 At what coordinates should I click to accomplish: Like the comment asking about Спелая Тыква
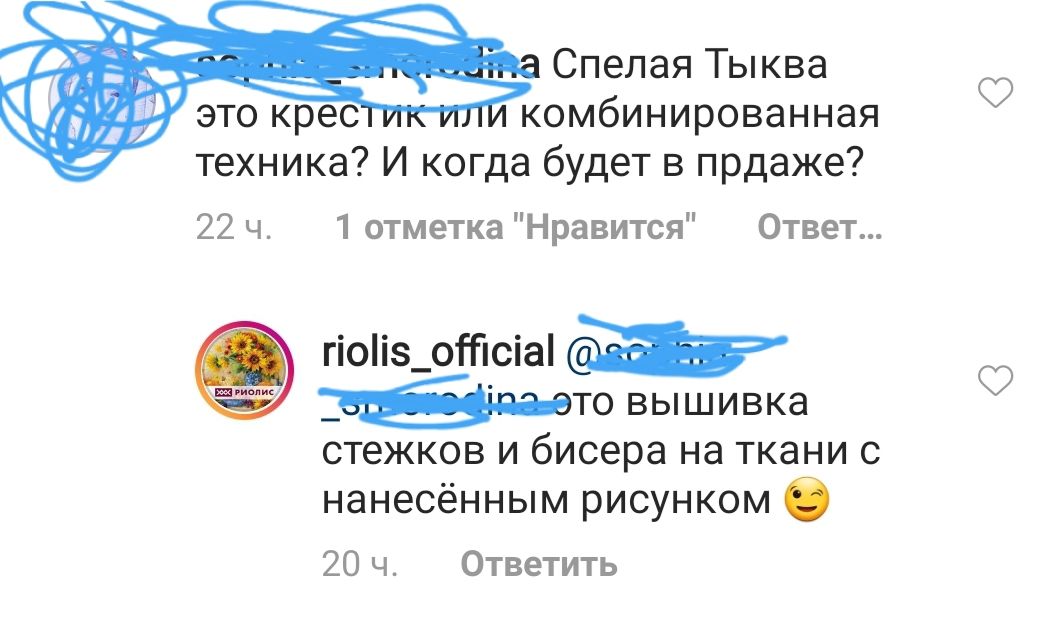[x=996, y=92]
